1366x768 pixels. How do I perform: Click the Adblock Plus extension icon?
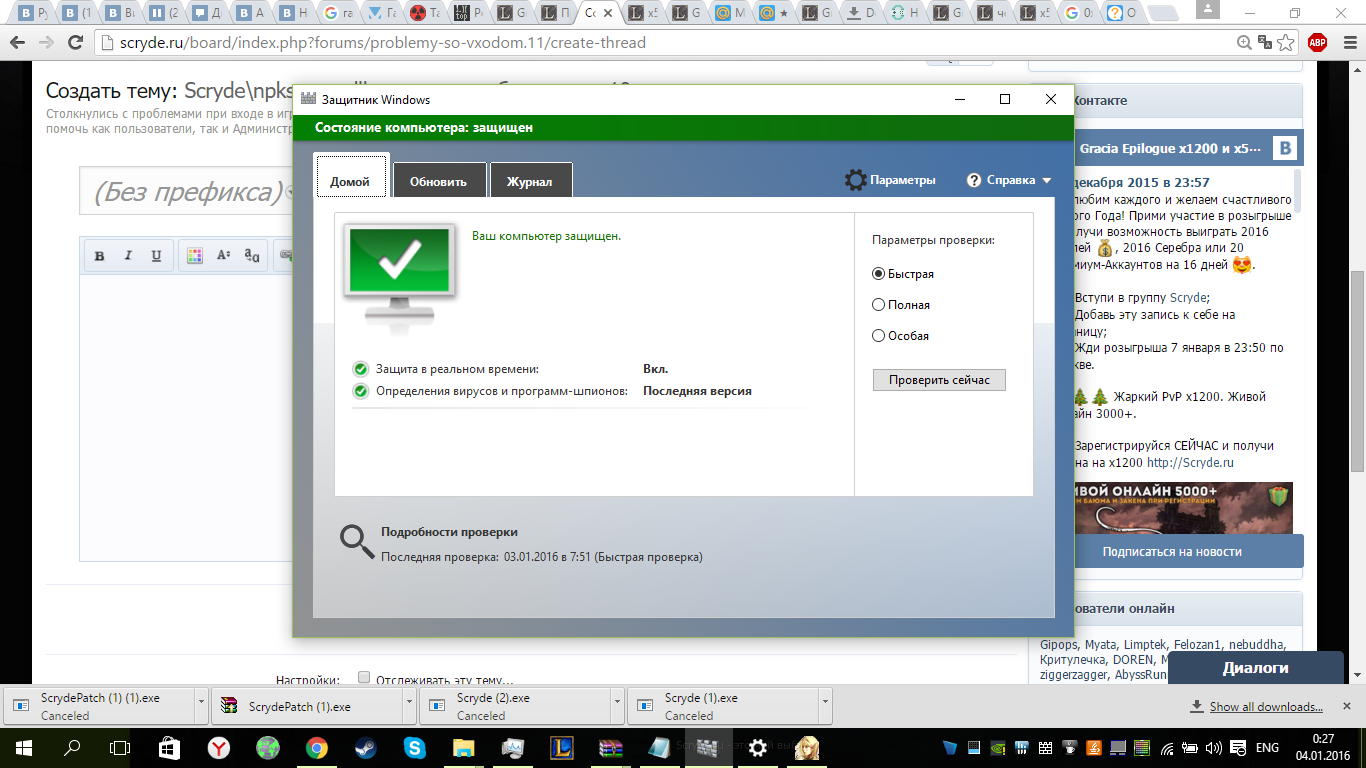tap(1317, 43)
